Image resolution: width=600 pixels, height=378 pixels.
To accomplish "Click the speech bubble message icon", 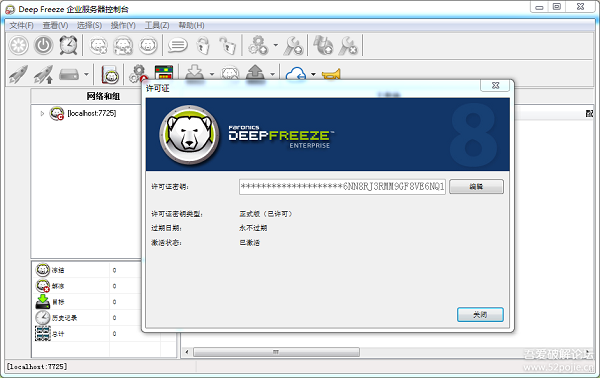I will pyautogui.click(x=178, y=46).
